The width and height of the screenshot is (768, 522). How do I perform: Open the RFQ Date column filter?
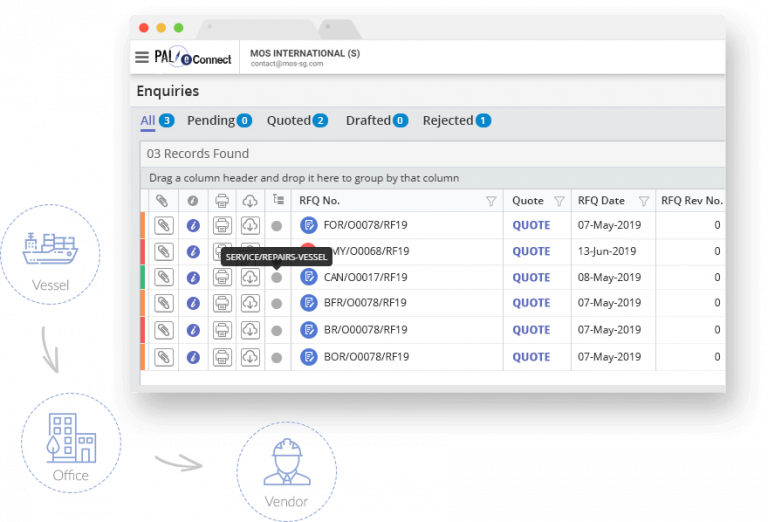coord(643,201)
